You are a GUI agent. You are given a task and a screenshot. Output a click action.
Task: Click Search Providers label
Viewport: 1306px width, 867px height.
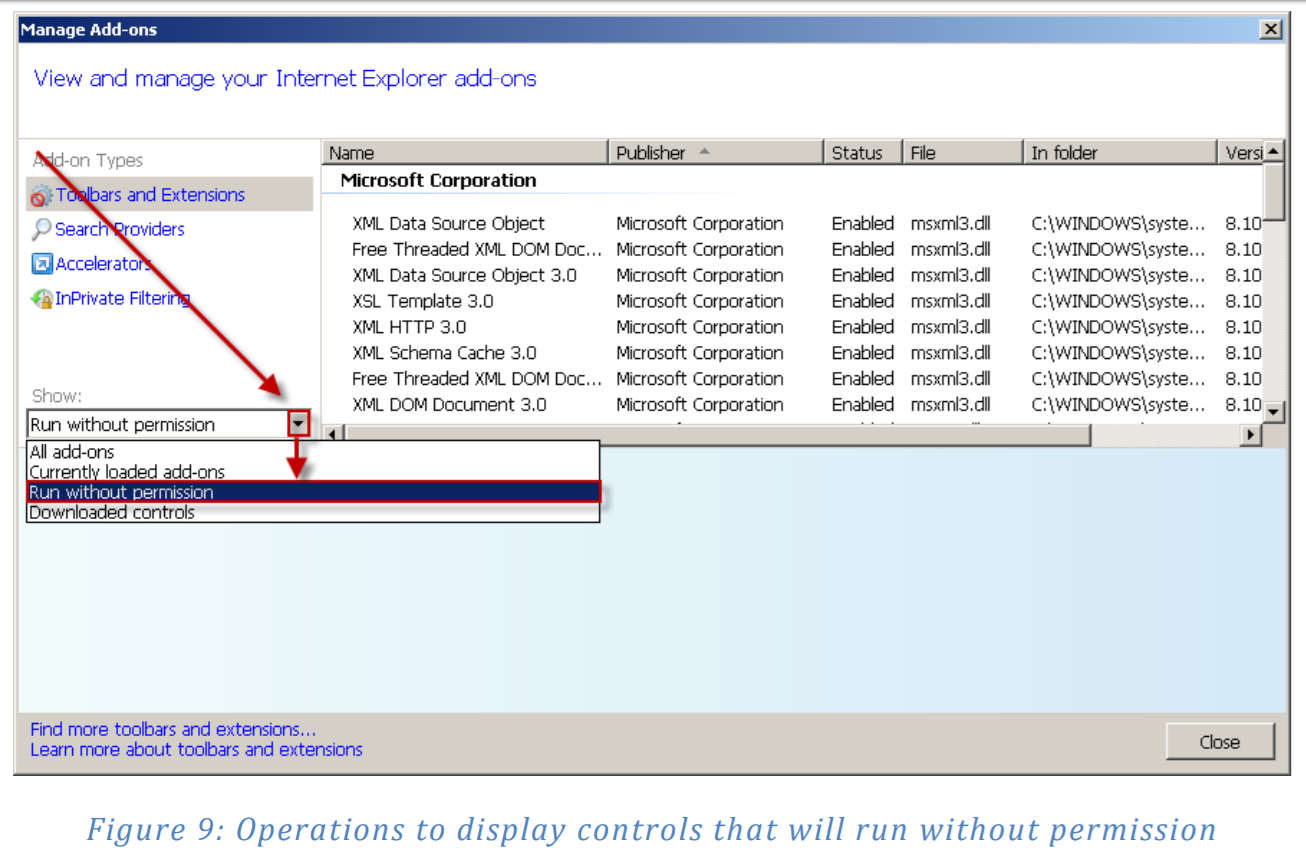point(120,230)
